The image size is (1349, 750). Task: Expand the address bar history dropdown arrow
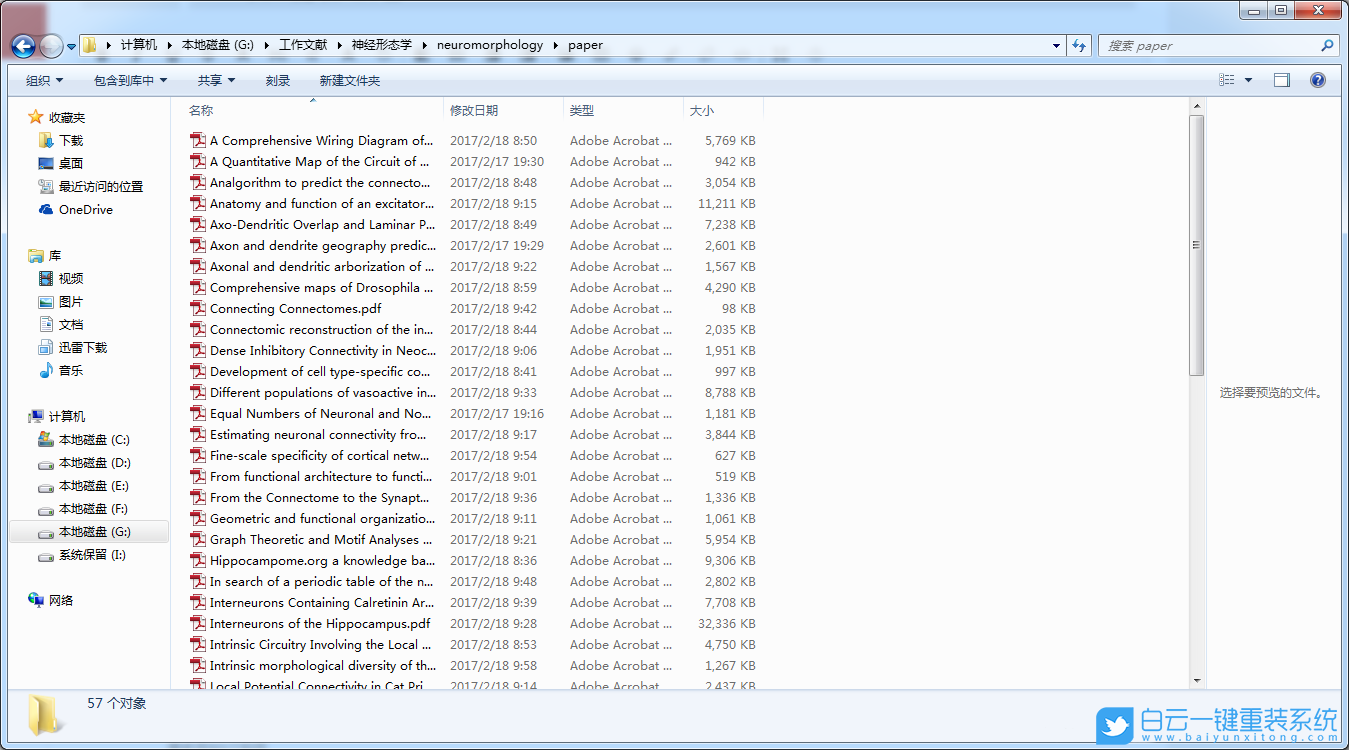[1057, 45]
